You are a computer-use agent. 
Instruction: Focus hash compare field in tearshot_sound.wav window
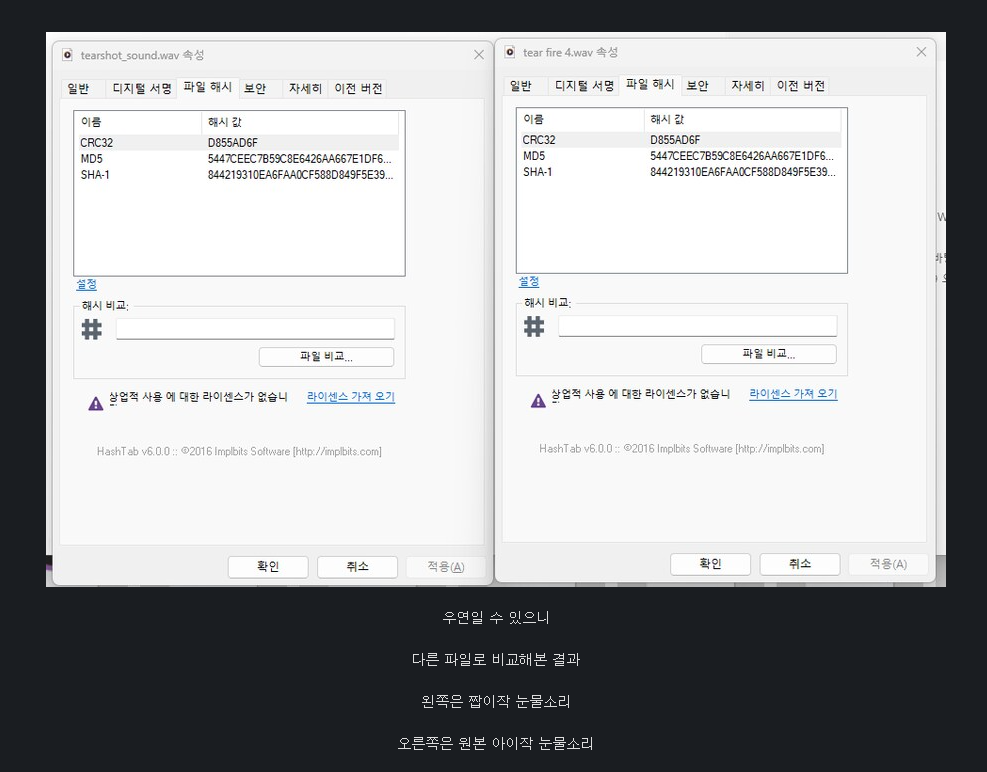coord(256,329)
